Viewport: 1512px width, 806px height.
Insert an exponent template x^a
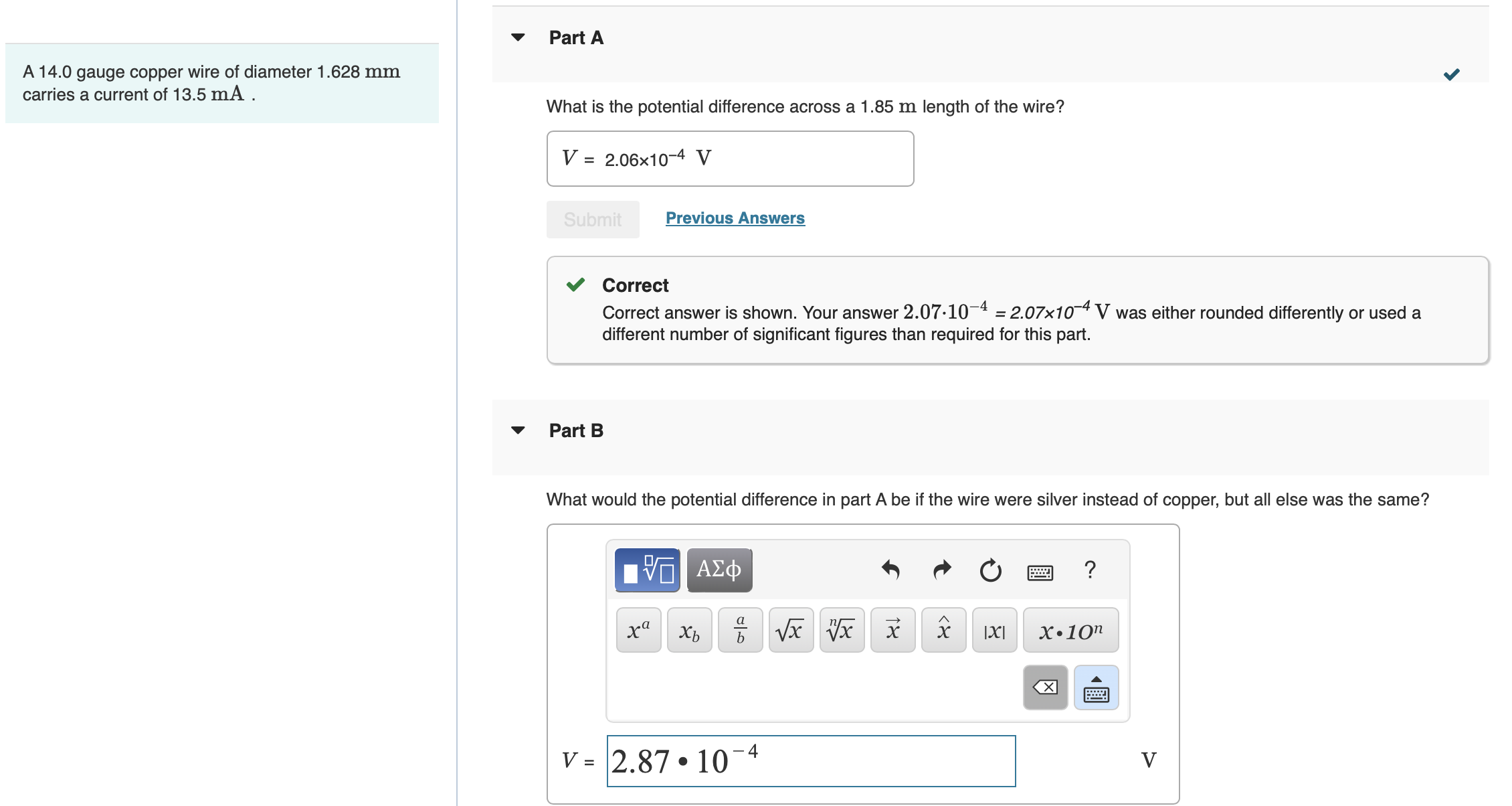[638, 630]
